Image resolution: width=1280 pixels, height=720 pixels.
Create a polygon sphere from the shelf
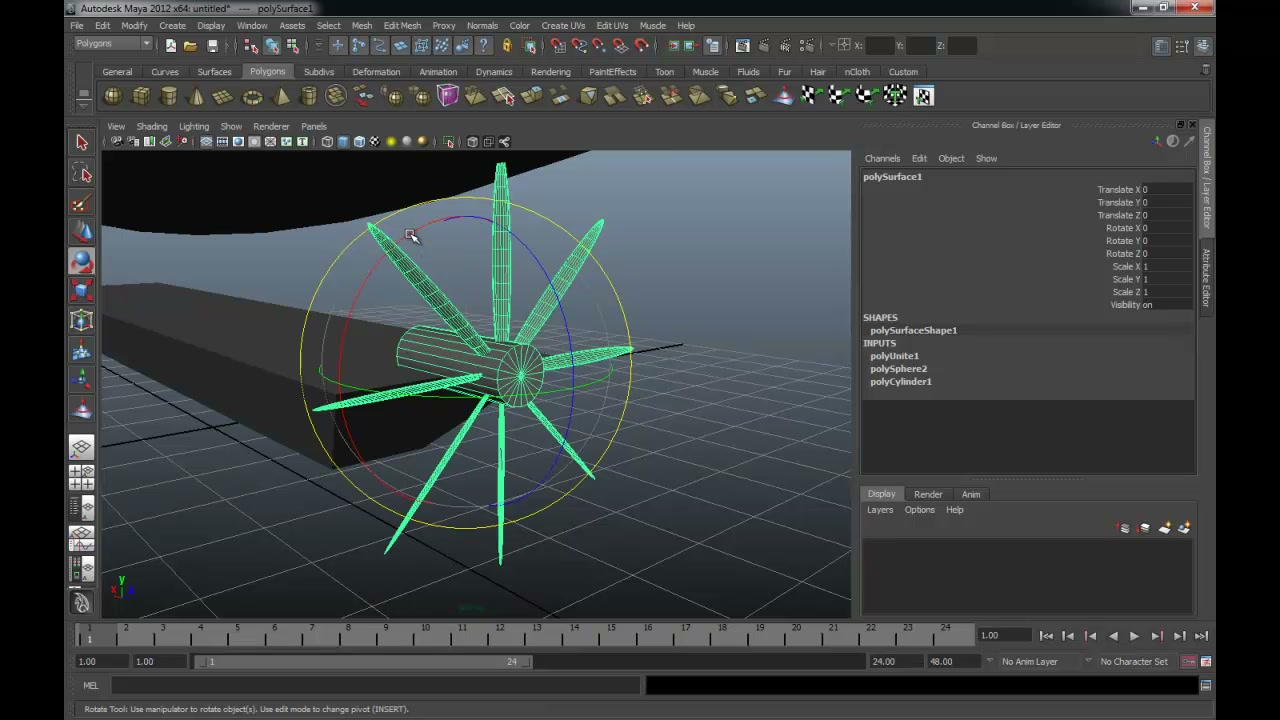tap(113, 96)
